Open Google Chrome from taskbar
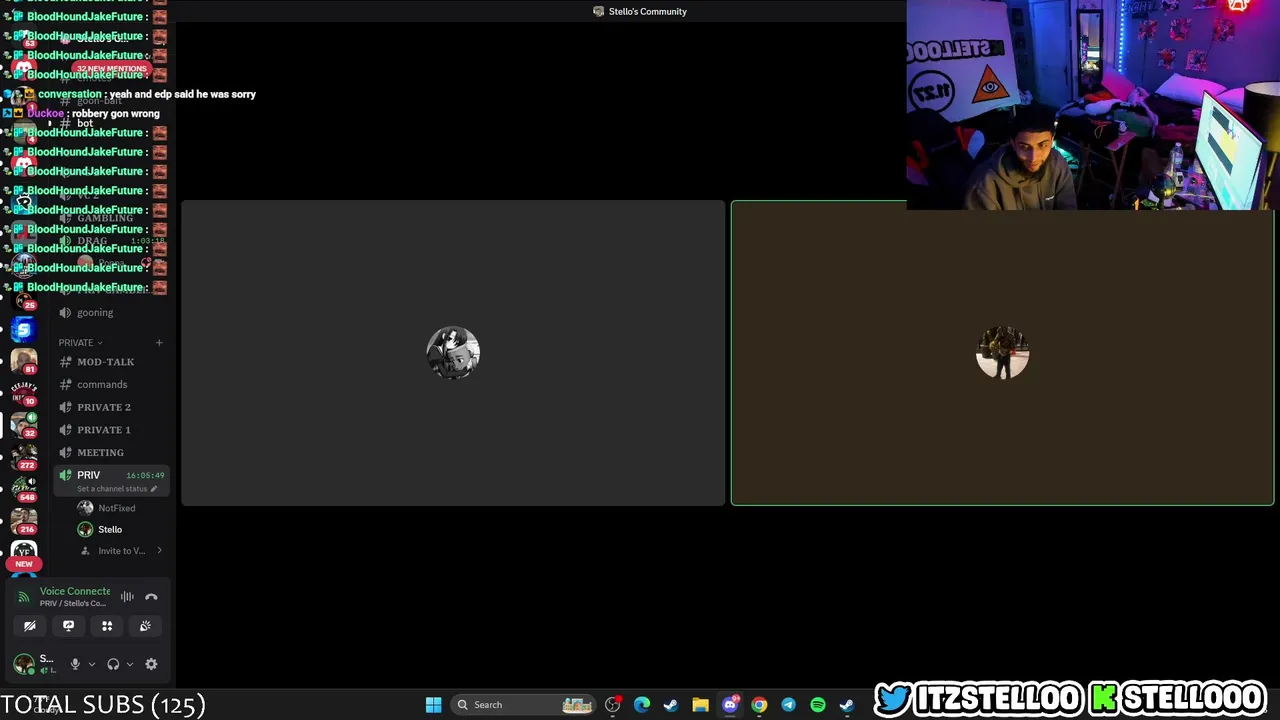This screenshot has height=720, width=1280. point(759,705)
